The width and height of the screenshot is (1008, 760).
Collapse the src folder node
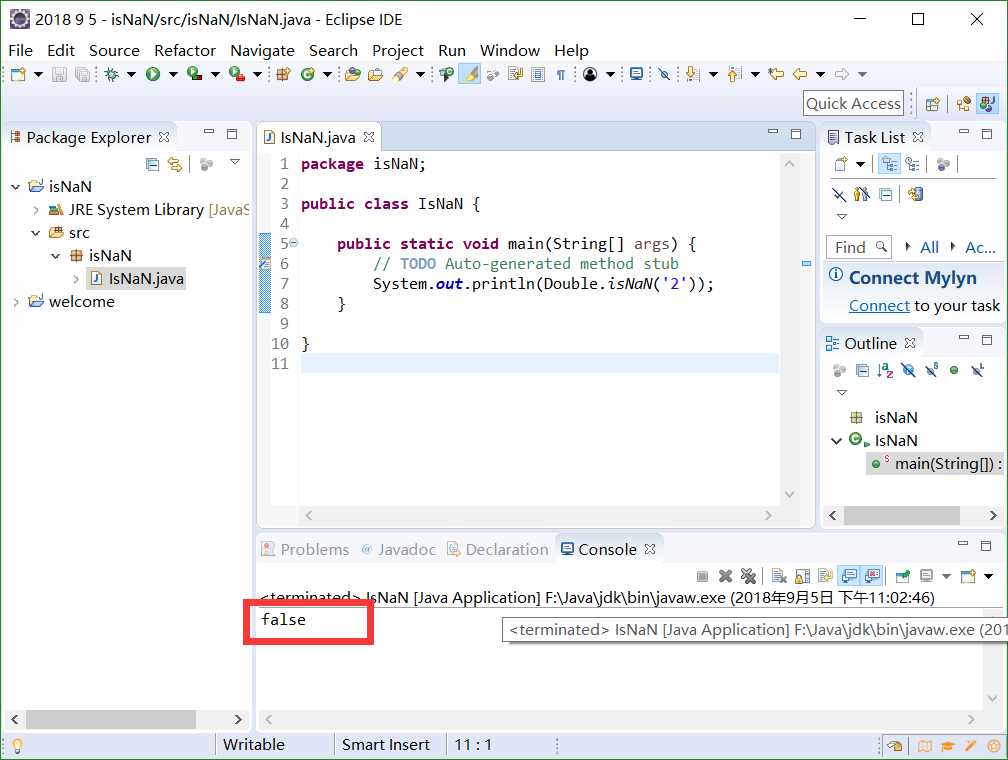click(x=36, y=233)
